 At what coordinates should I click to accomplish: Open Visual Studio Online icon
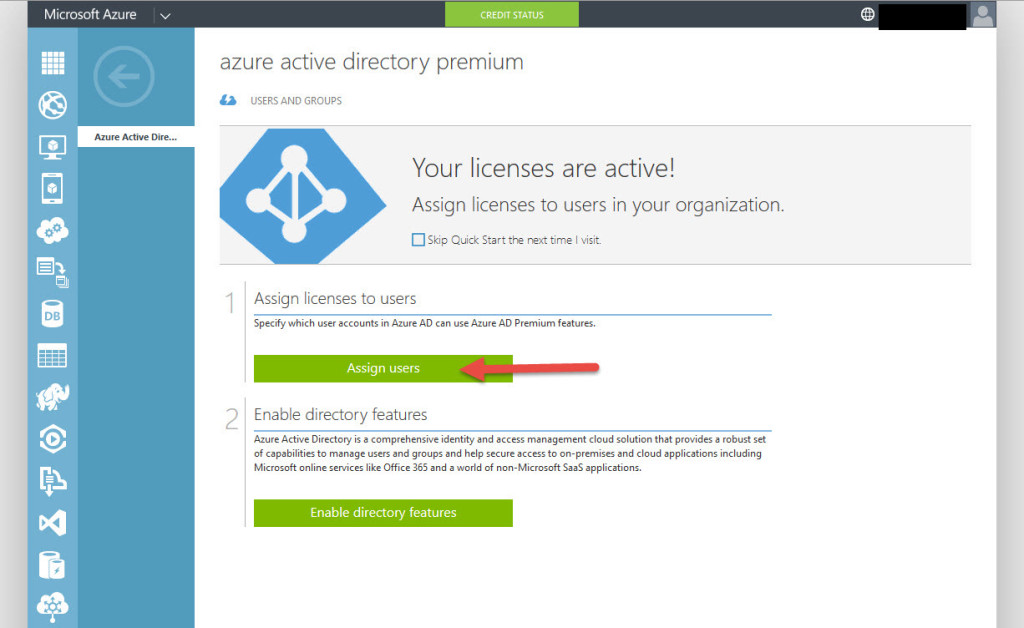pos(52,522)
